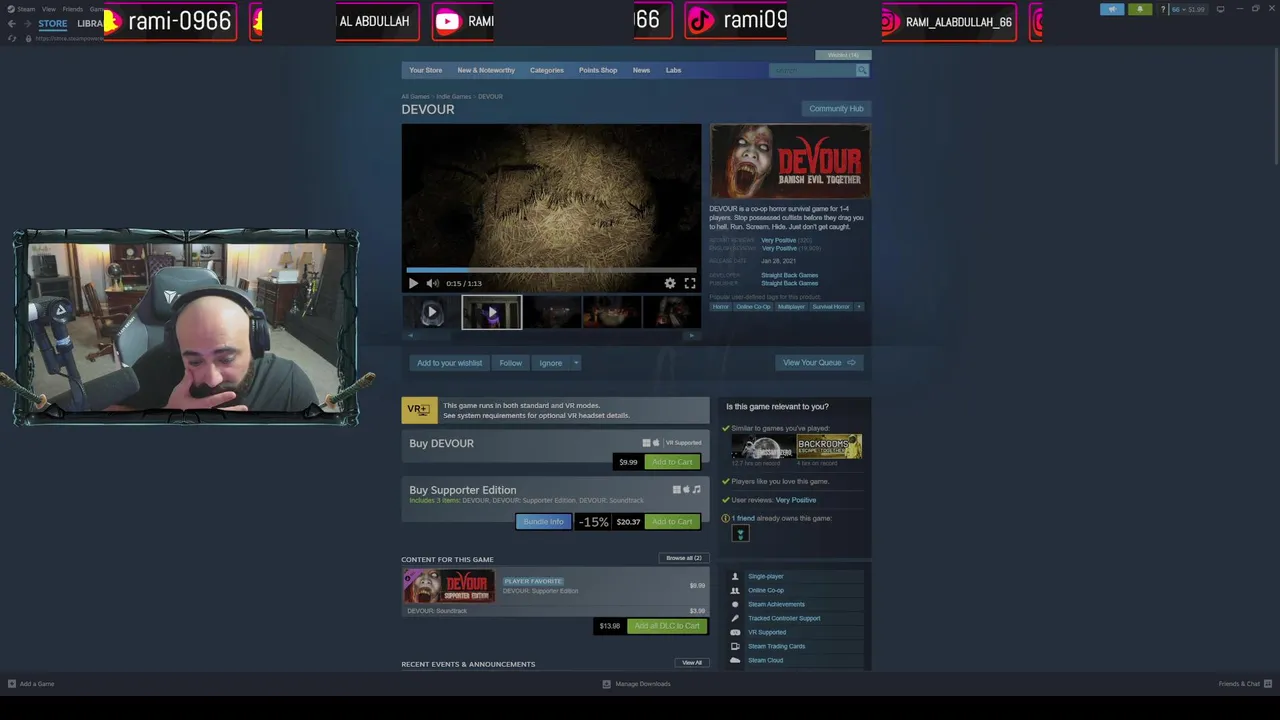
Task: Open the Your Store menu
Action: pyautogui.click(x=425, y=70)
